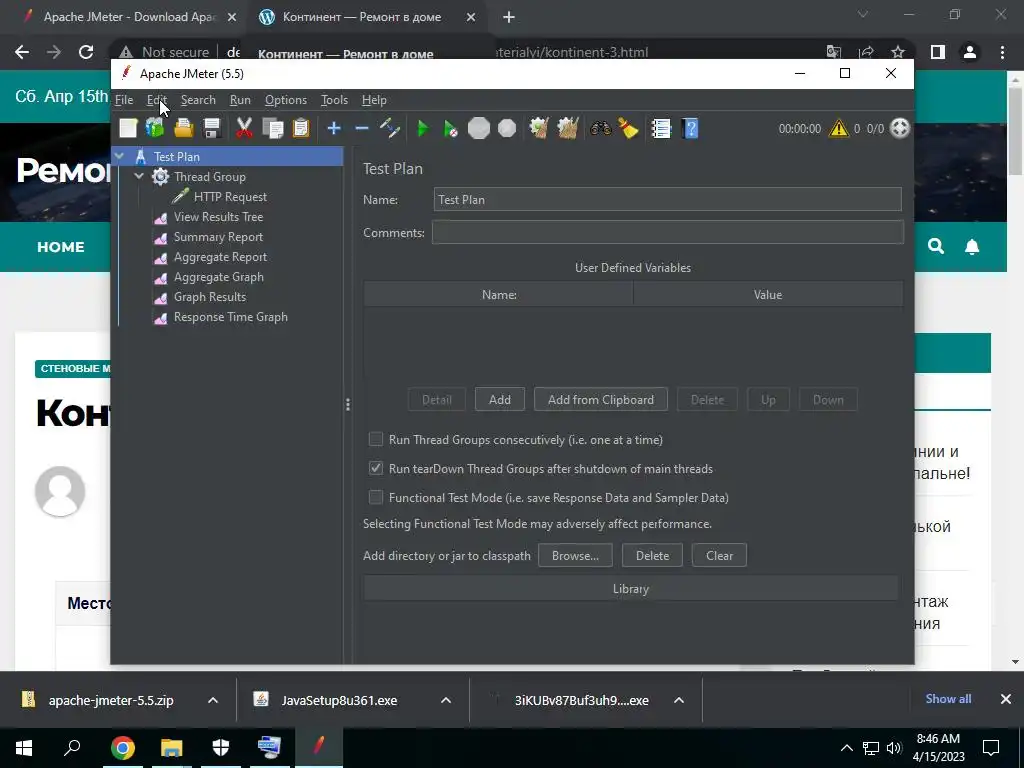Click the Reset Search broom icon
Image resolution: width=1024 pixels, height=768 pixels.
coord(628,128)
